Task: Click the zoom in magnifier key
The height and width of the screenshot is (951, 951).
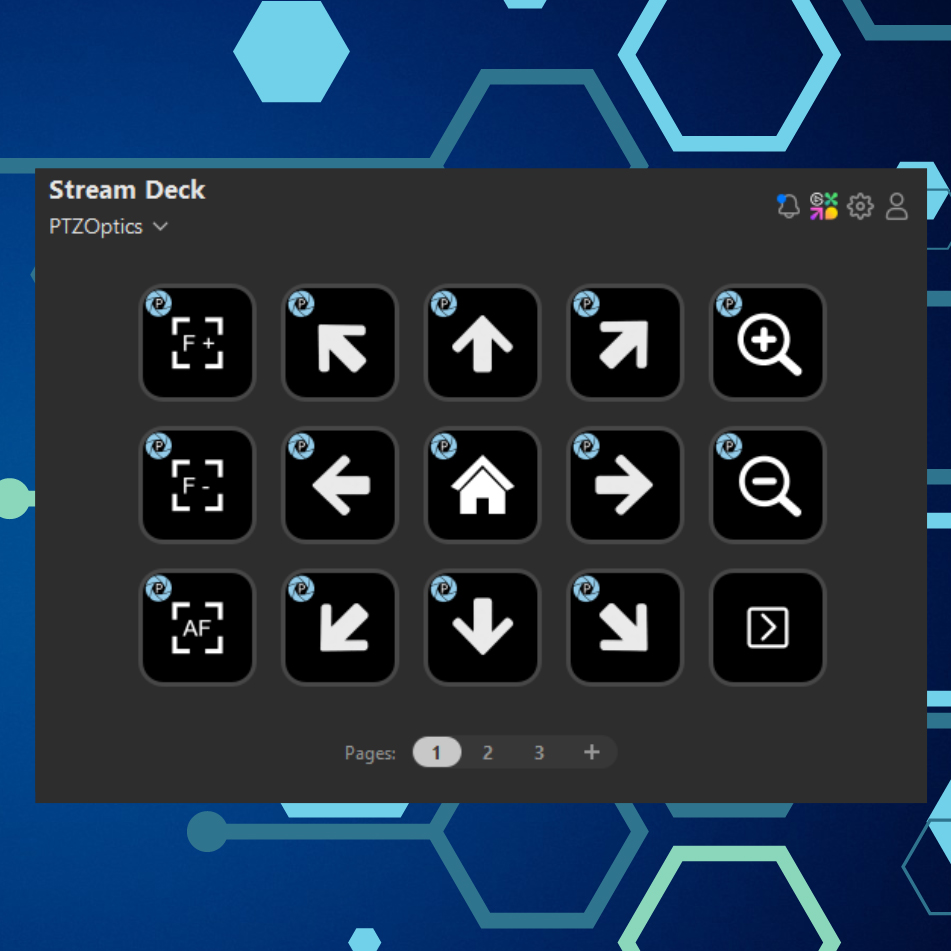Action: click(767, 343)
